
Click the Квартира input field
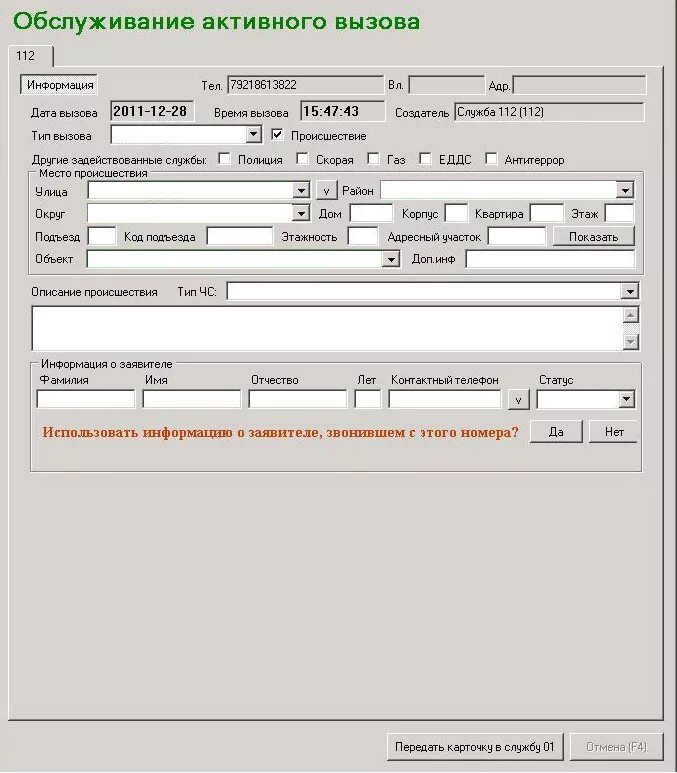pyautogui.click(x=547, y=213)
